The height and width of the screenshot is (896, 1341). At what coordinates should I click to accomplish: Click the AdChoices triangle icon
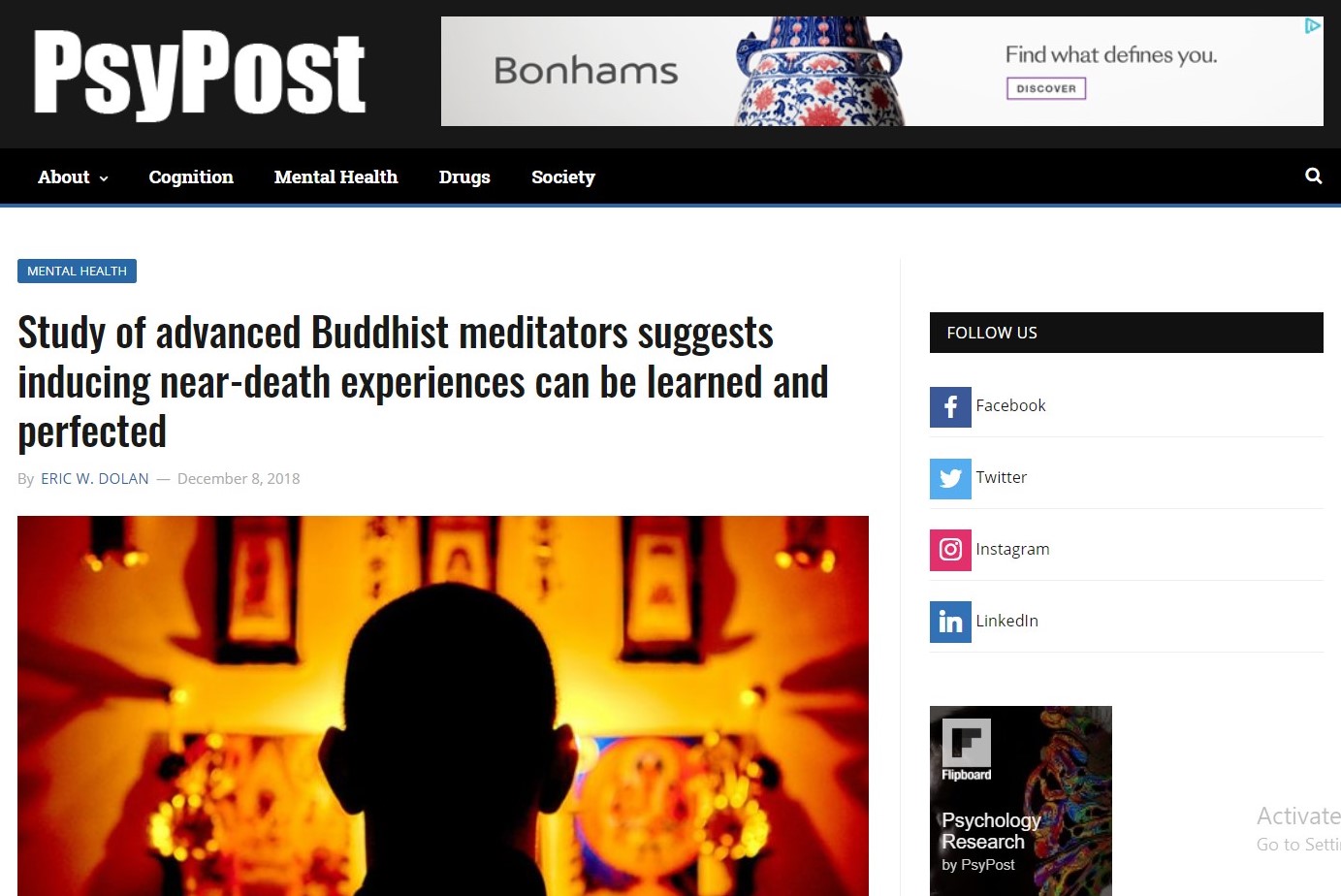click(x=1312, y=26)
